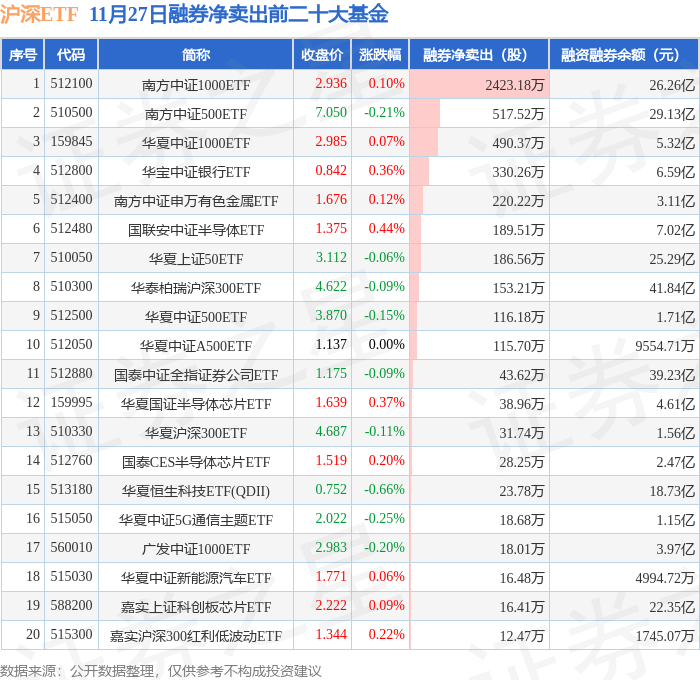Screen dimensions: 700x680
Task: Click fund code 159995
Action: [71, 402]
